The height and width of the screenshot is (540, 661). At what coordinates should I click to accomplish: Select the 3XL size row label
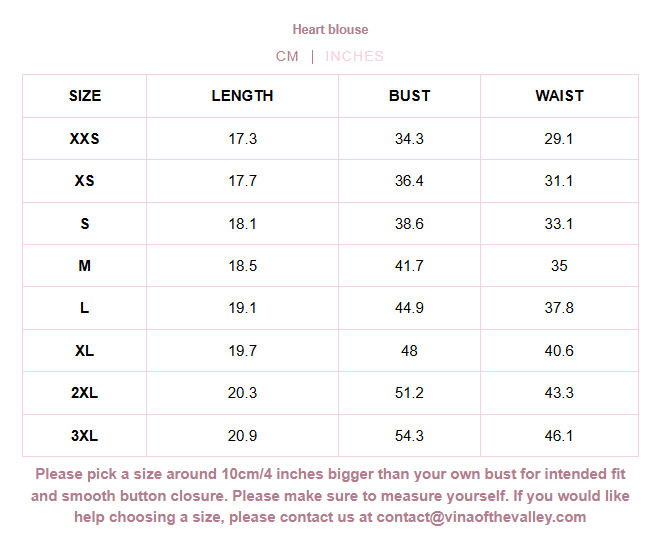coord(85,436)
